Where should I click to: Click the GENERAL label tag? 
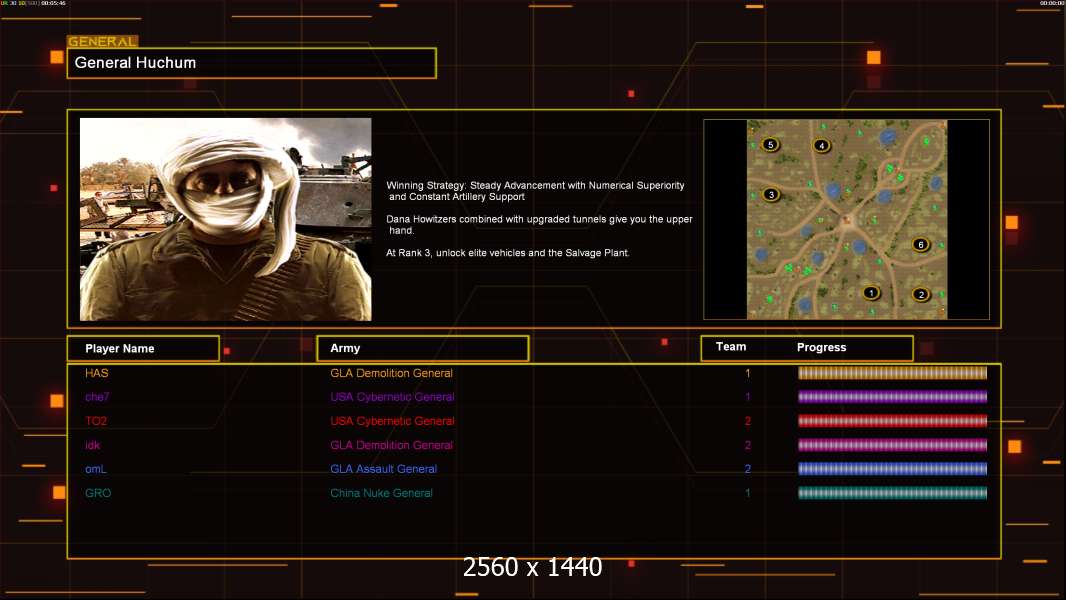(x=103, y=41)
